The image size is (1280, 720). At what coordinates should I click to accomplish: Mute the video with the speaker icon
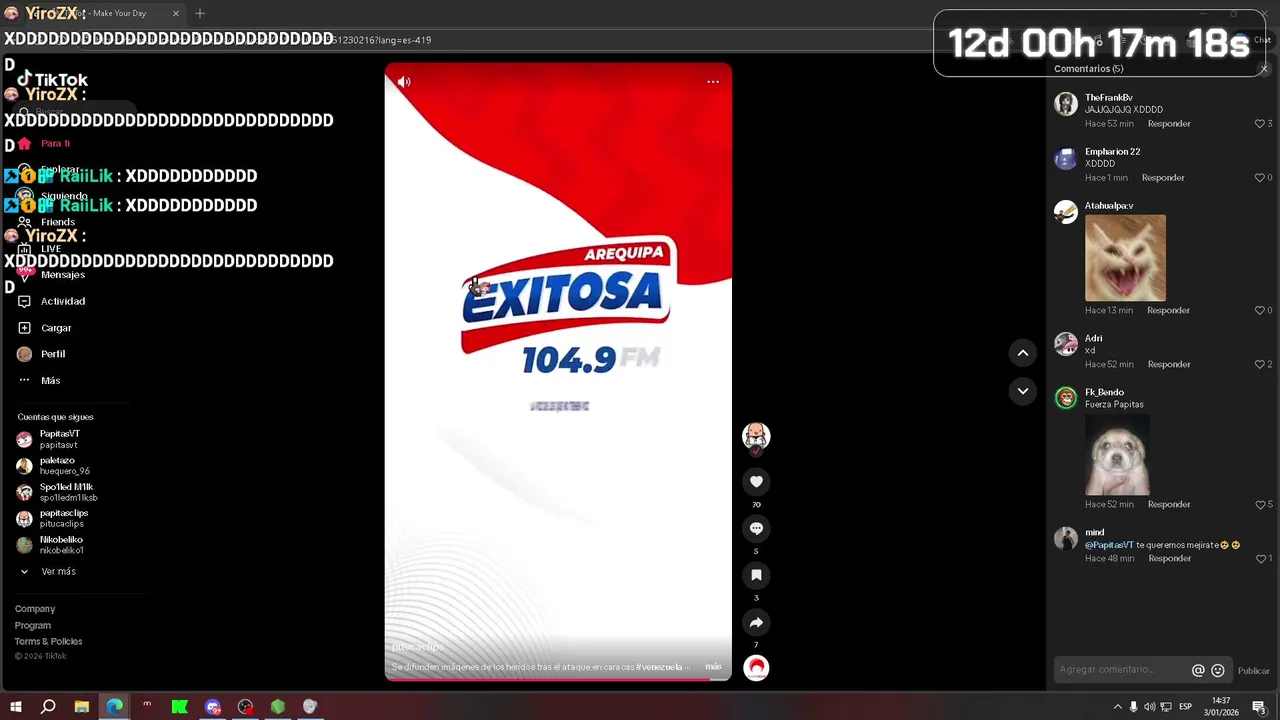pyautogui.click(x=404, y=82)
